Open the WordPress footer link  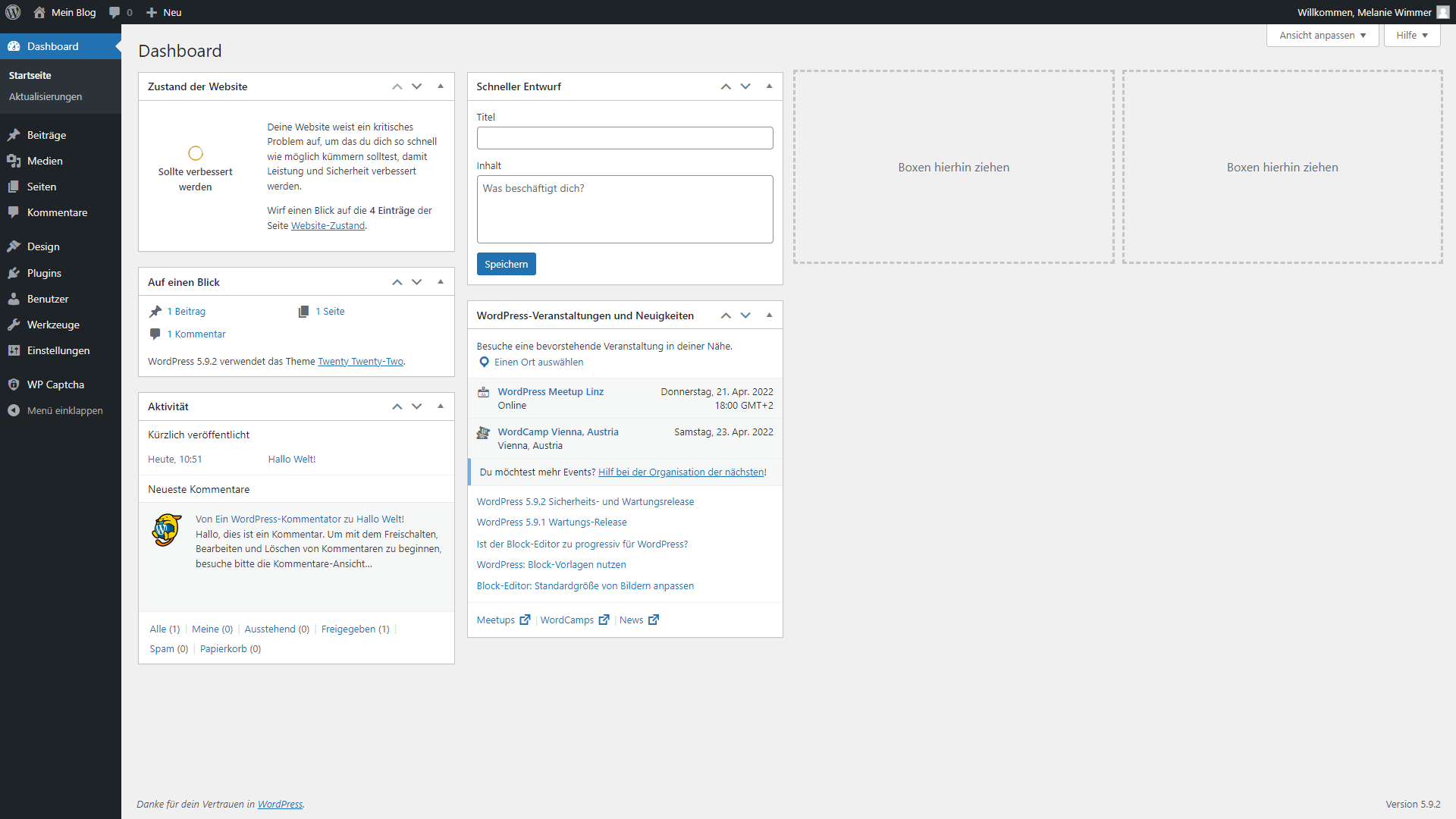click(x=280, y=804)
